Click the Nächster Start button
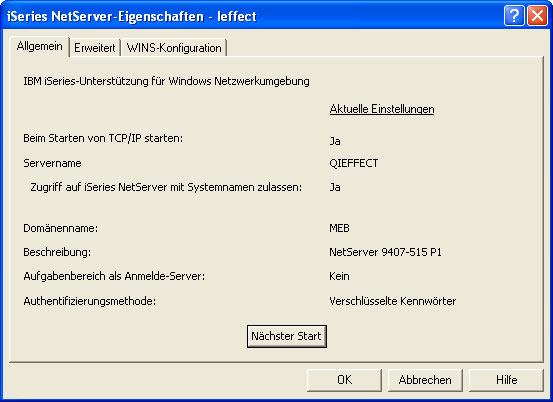 click(287, 336)
